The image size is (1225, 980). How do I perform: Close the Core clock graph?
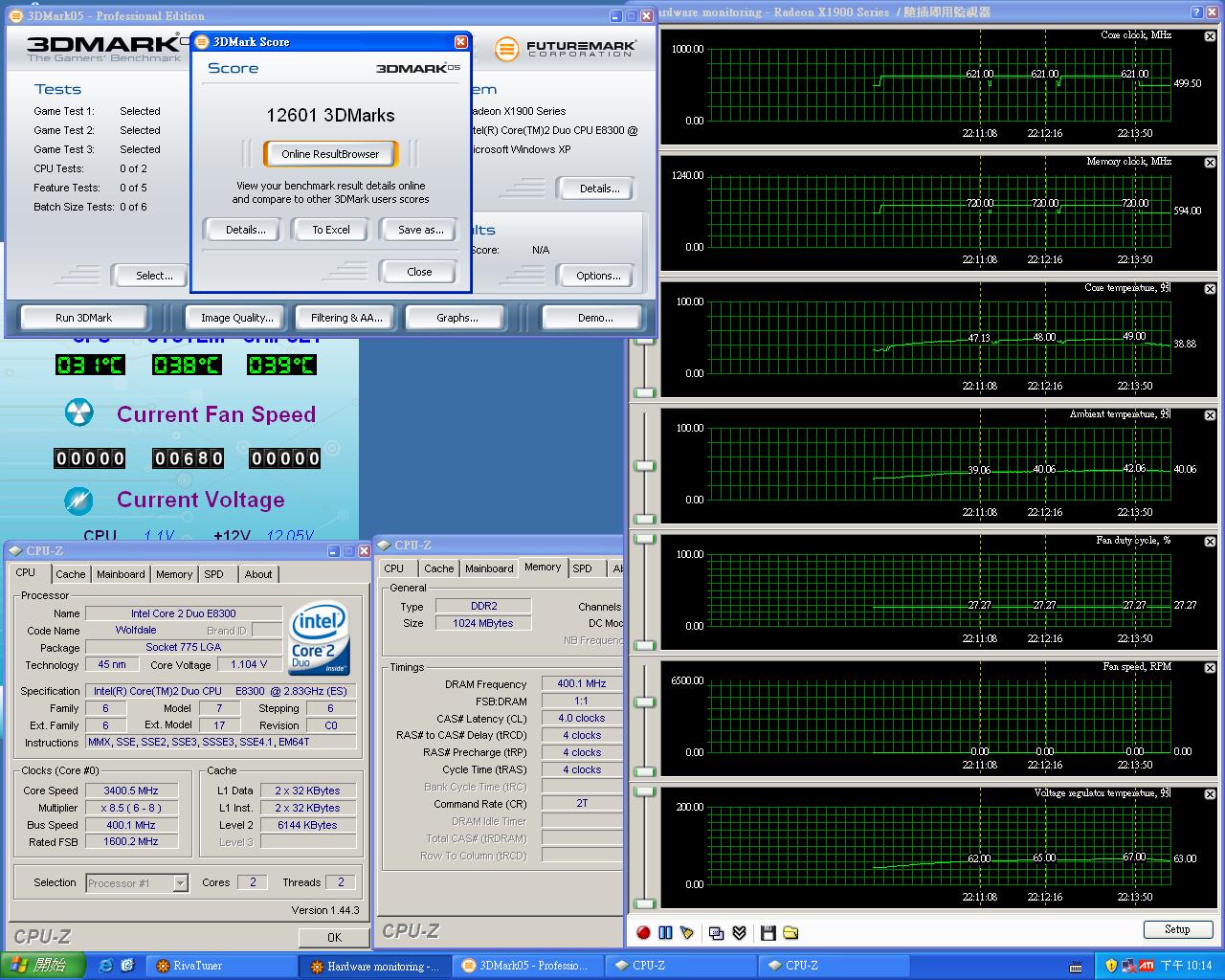point(1210,36)
